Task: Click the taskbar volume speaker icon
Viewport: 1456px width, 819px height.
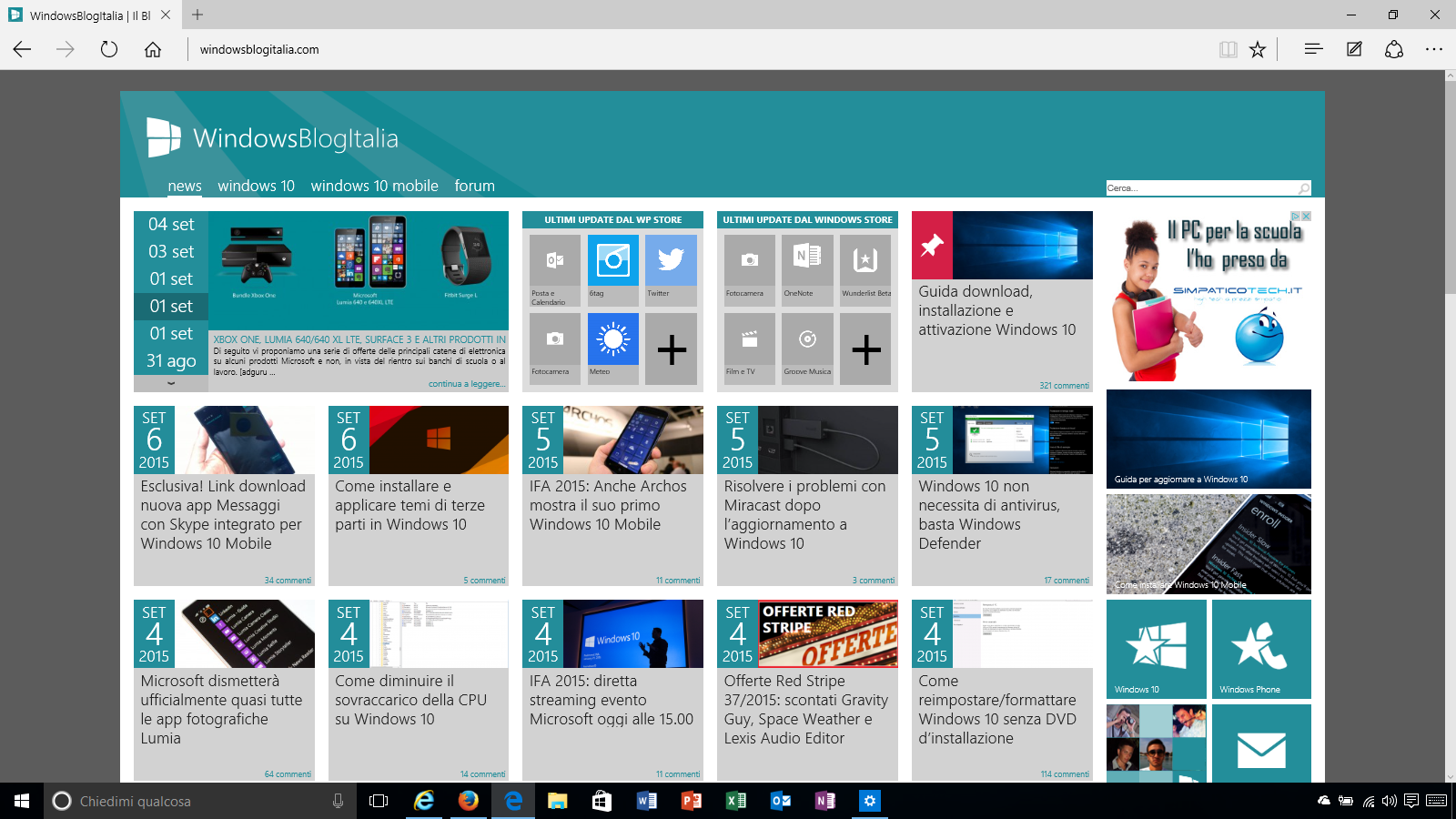Action: [1389, 801]
